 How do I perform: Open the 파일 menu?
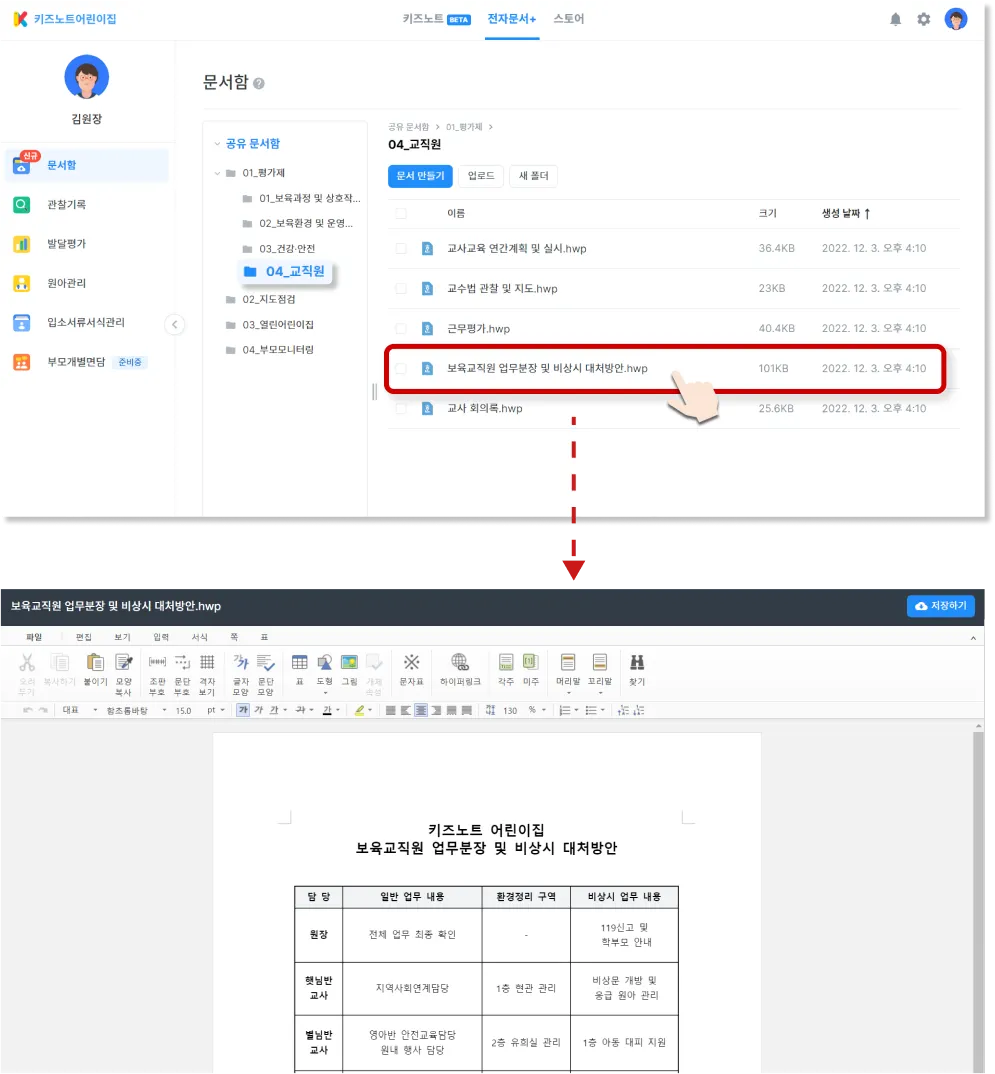click(34, 638)
